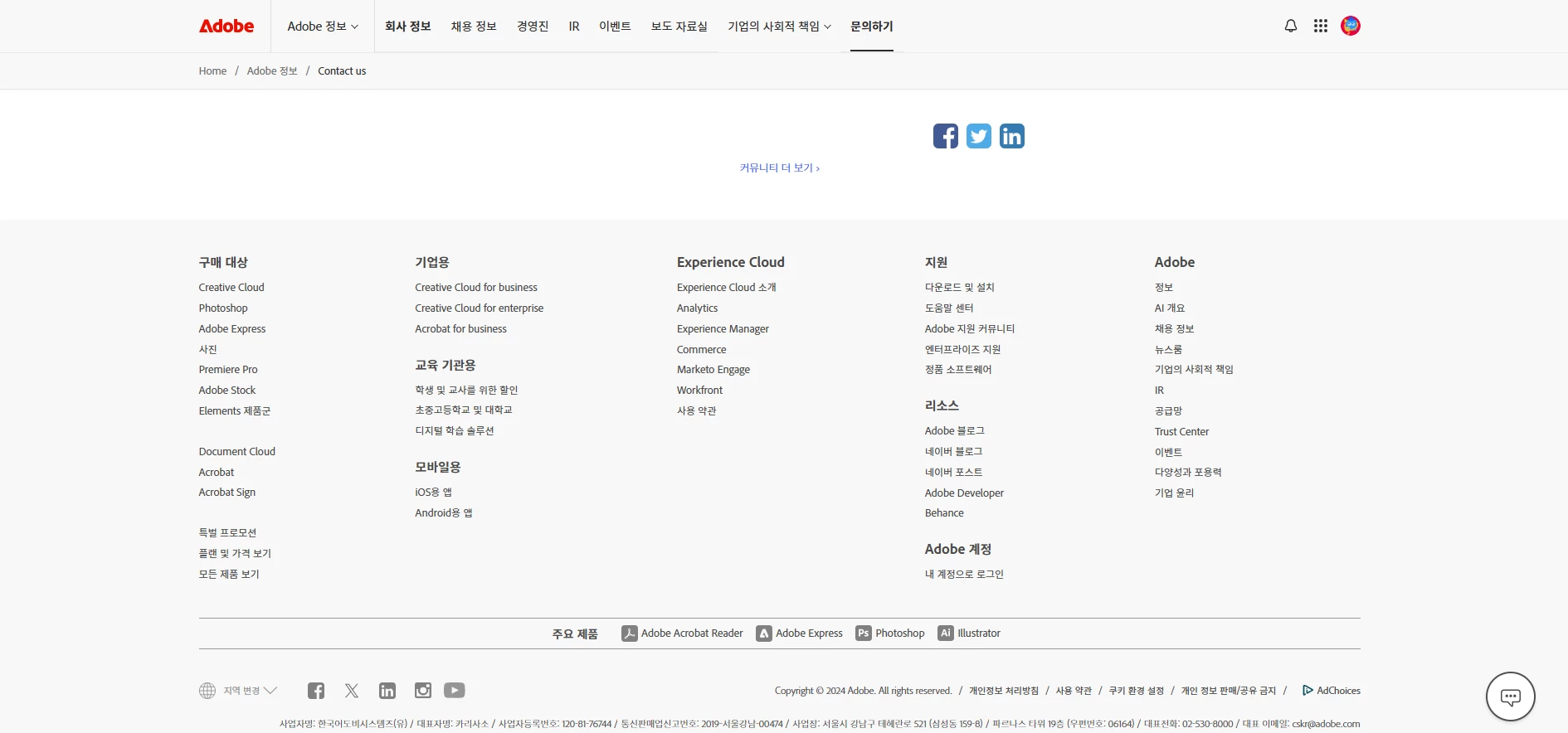Open 개인 정보 판매/공유 금지 link
This screenshot has width=1568, height=733.
[x=1229, y=691]
